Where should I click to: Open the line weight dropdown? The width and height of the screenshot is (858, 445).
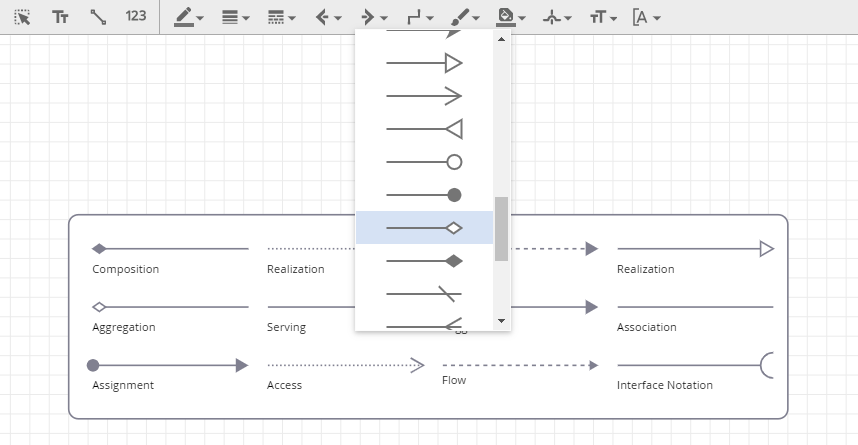click(x=235, y=17)
